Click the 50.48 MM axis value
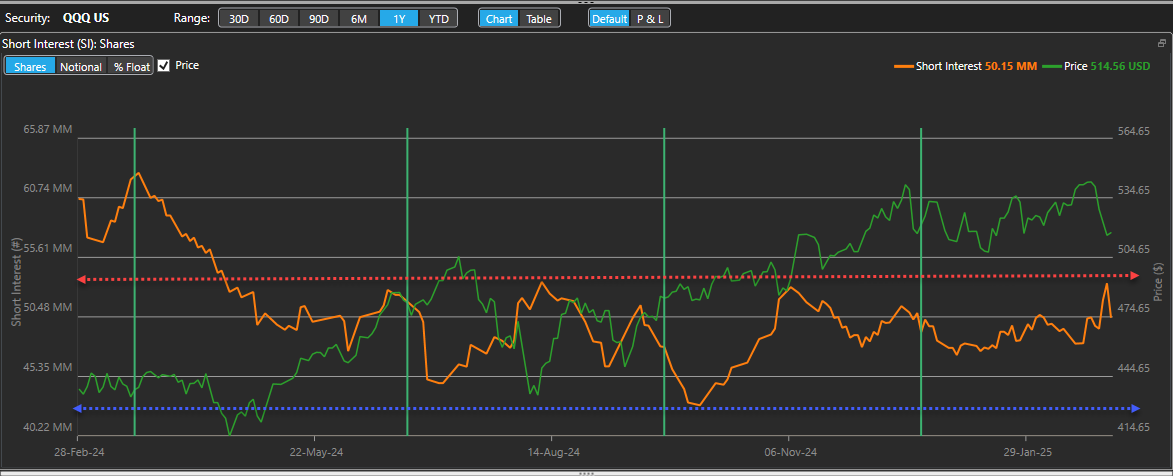The width and height of the screenshot is (1173, 476). click(48, 308)
